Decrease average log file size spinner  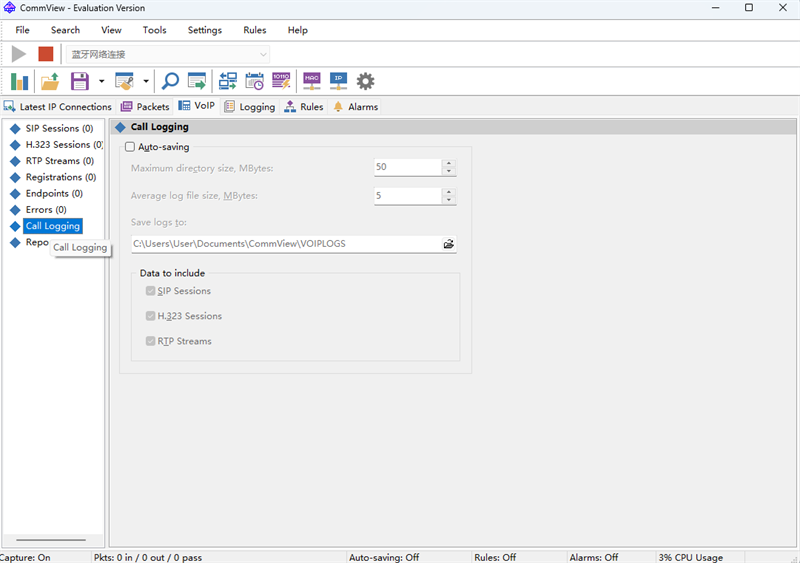click(x=449, y=200)
